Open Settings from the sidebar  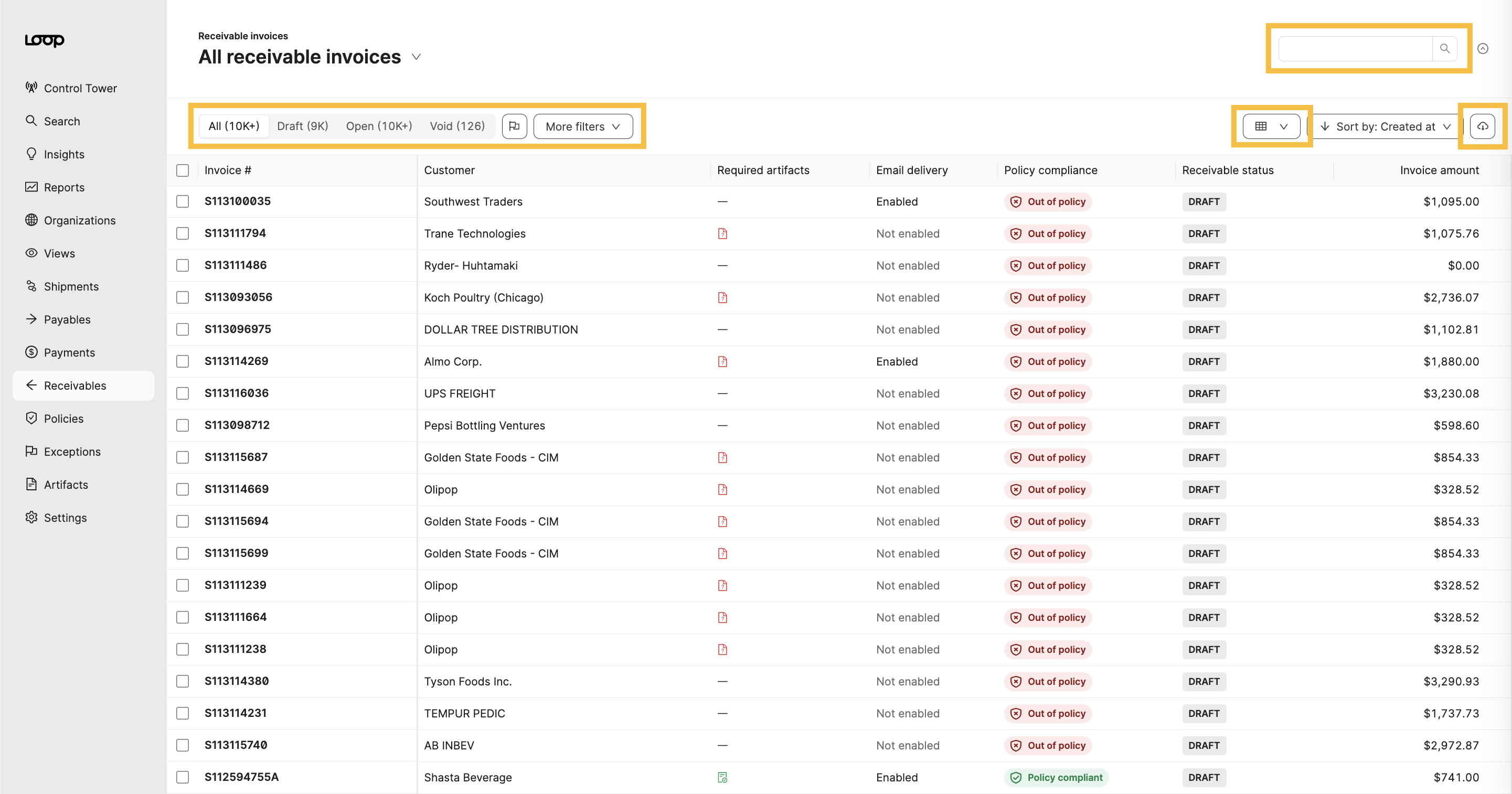(x=83, y=518)
